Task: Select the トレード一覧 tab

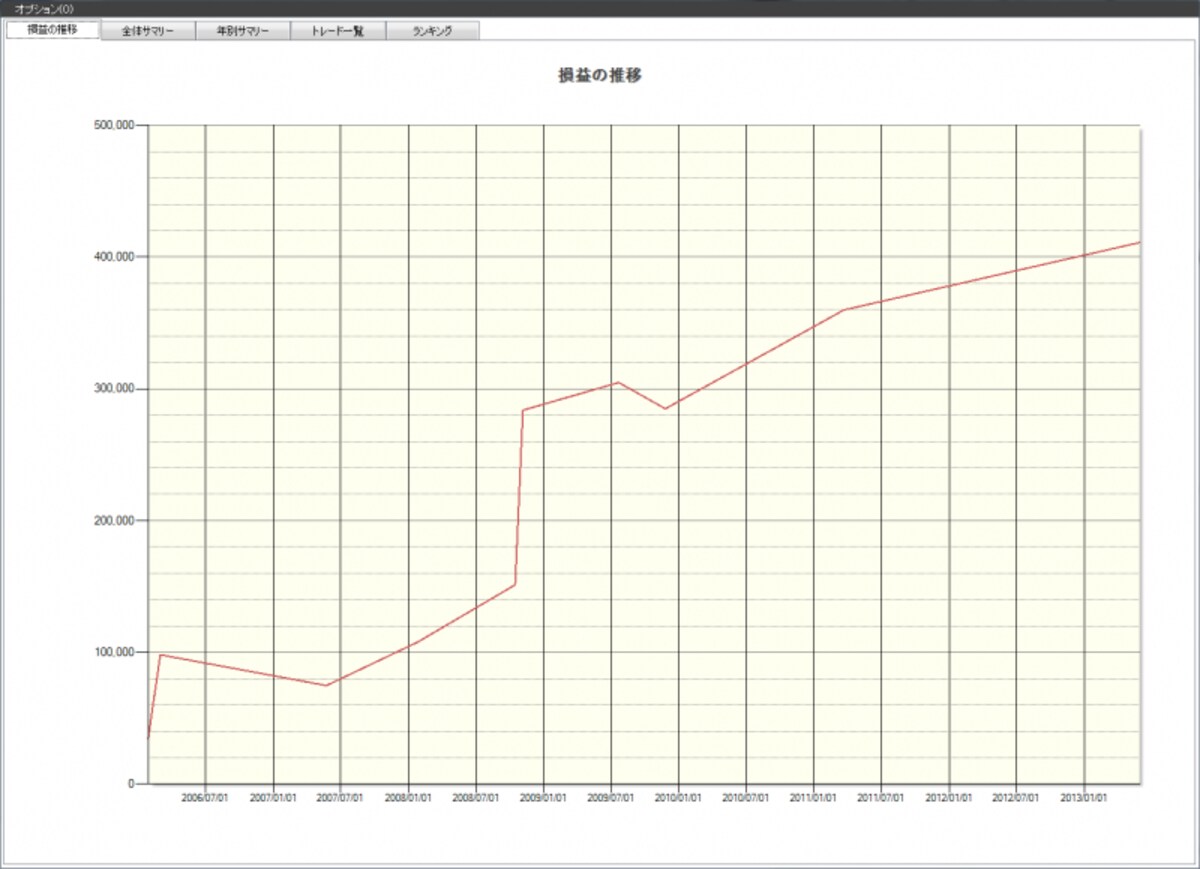Action: [x=338, y=31]
